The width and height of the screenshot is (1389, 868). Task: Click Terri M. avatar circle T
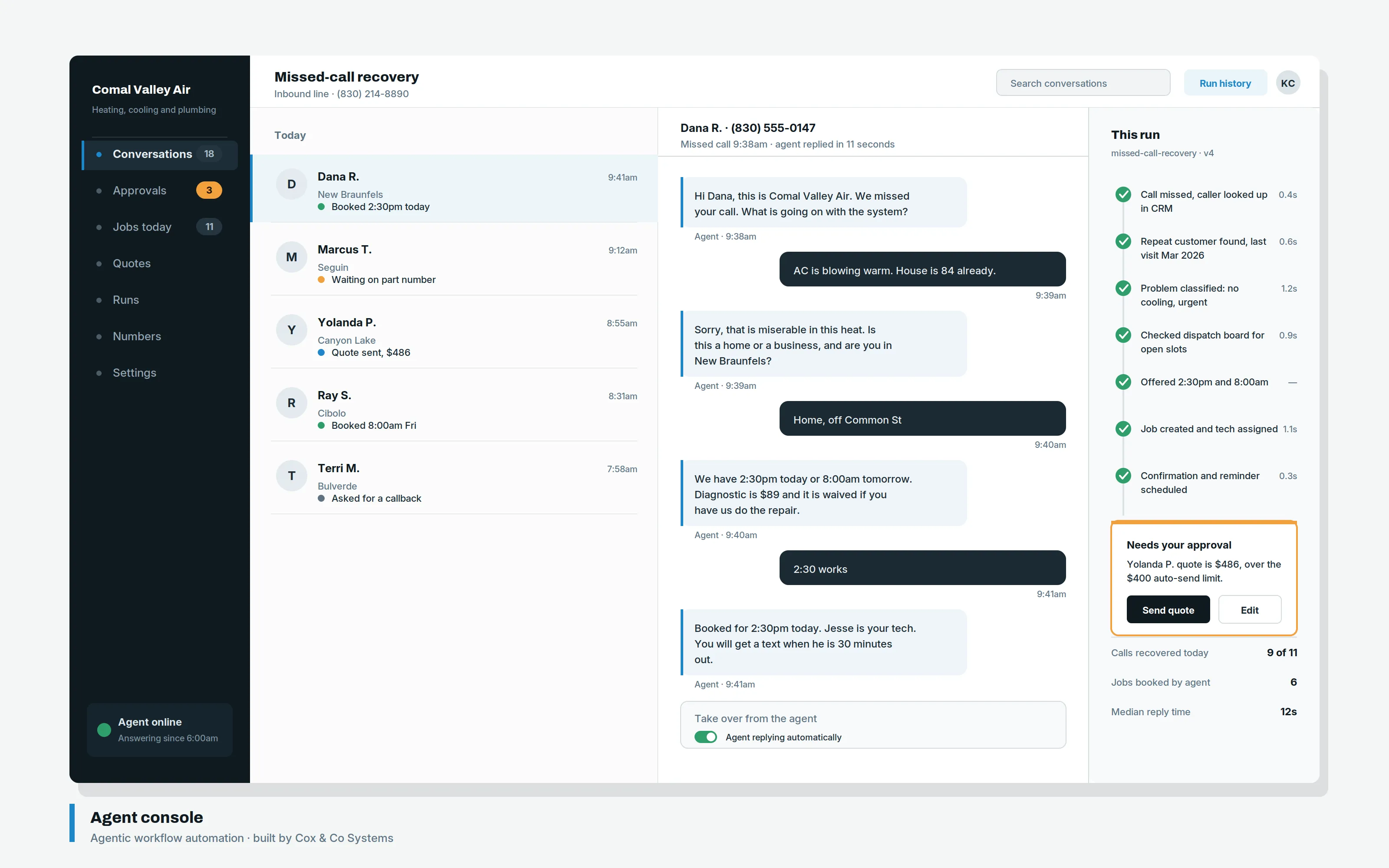(292, 476)
